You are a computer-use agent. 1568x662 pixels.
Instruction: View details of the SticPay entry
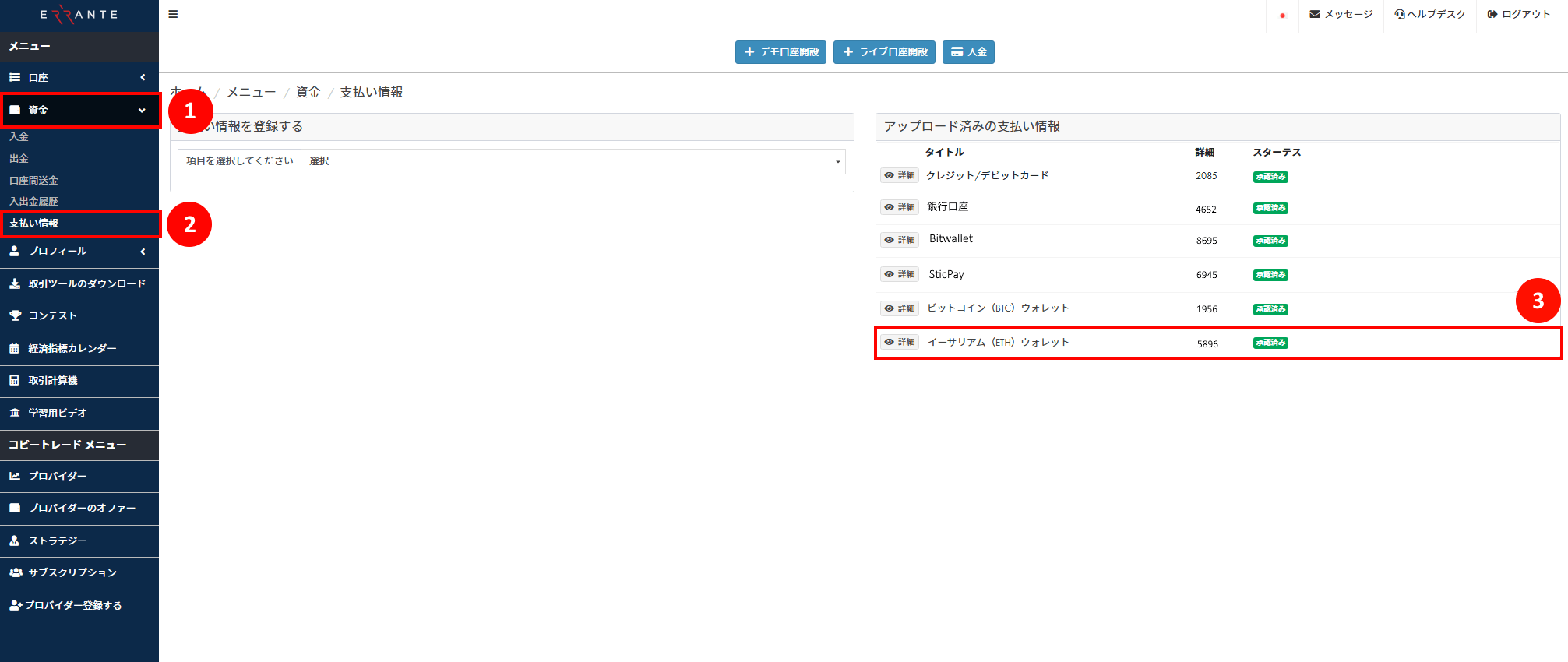coord(900,274)
